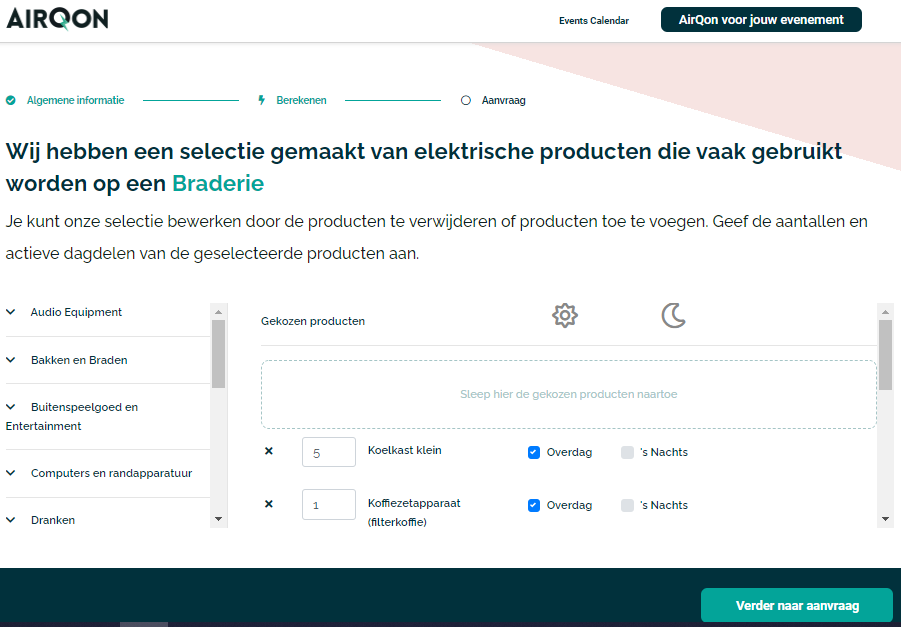This screenshot has height=627, width=901.
Task: Click the circle icon next to Aanvraag
Action: 465,99
